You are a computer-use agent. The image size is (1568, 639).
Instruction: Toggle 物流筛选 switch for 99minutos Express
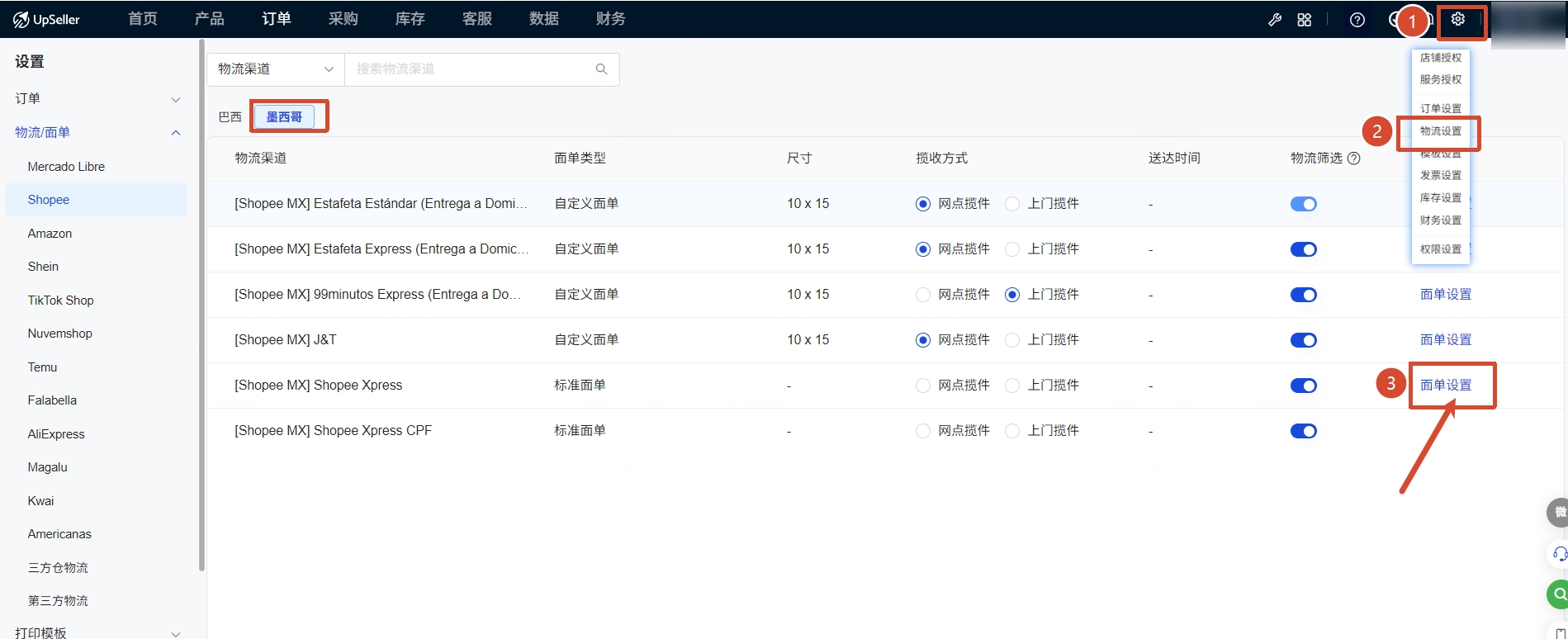[x=1304, y=295]
